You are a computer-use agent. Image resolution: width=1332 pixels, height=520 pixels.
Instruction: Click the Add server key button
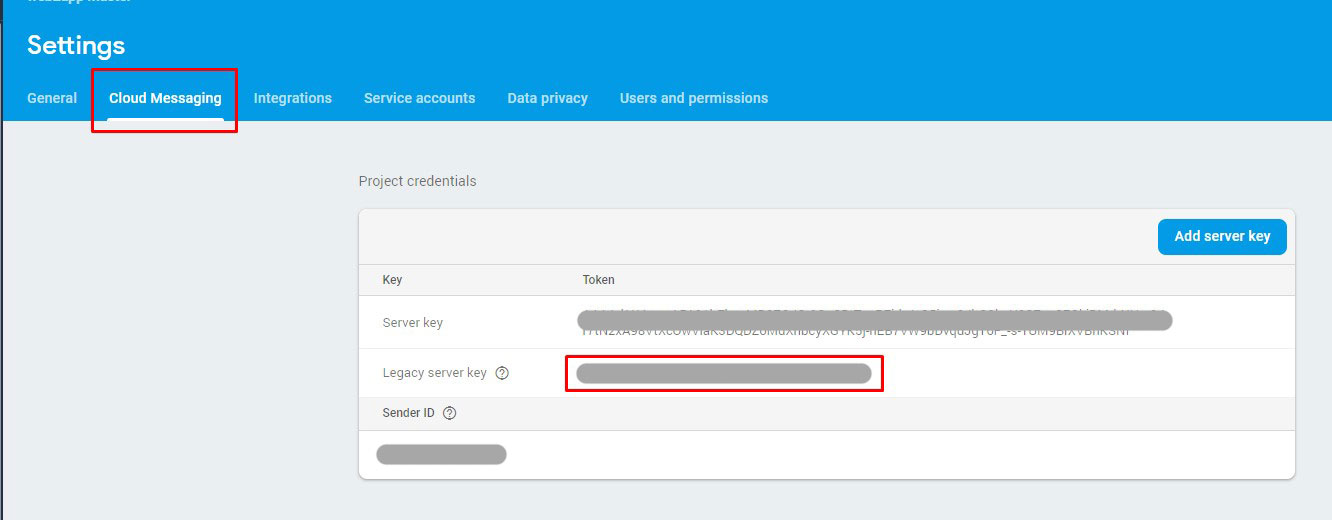(1221, 236)
